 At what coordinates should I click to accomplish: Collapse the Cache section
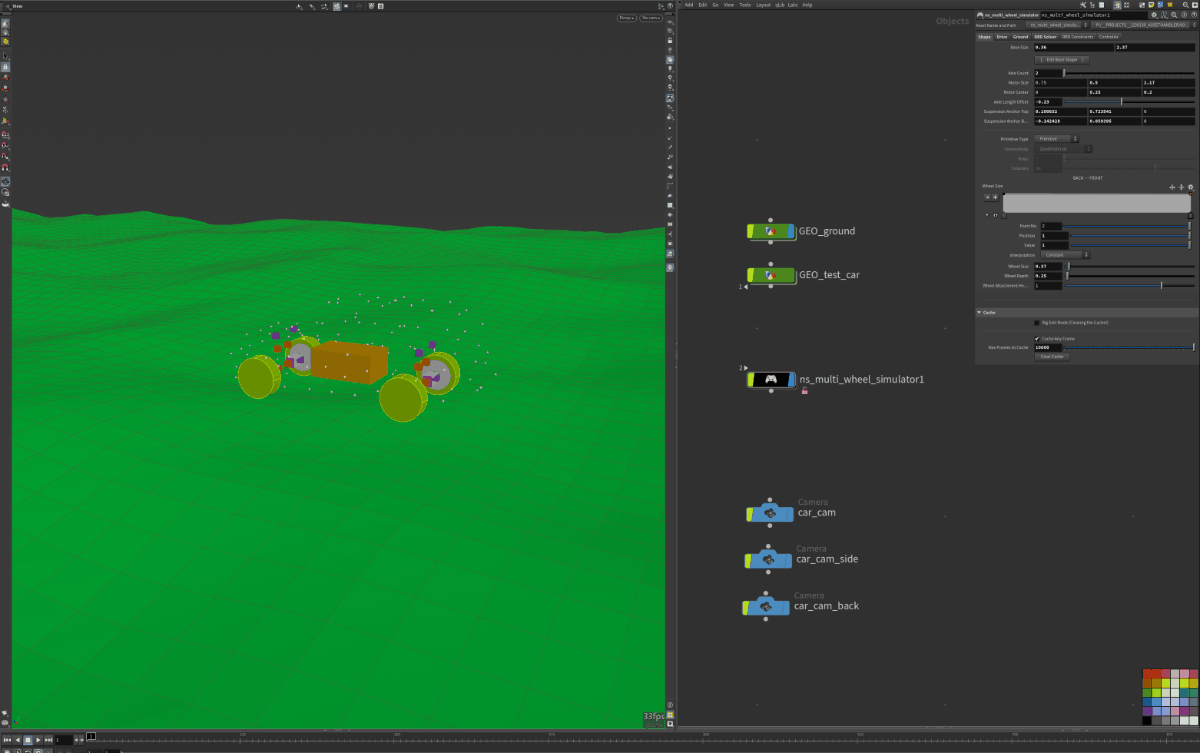click(x=979, y=313)
